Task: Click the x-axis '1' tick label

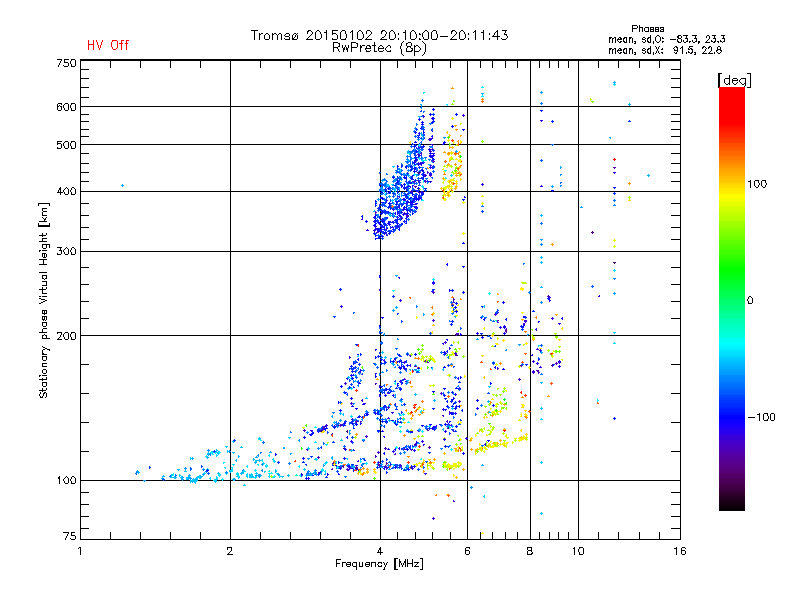Action: (80, 551)
